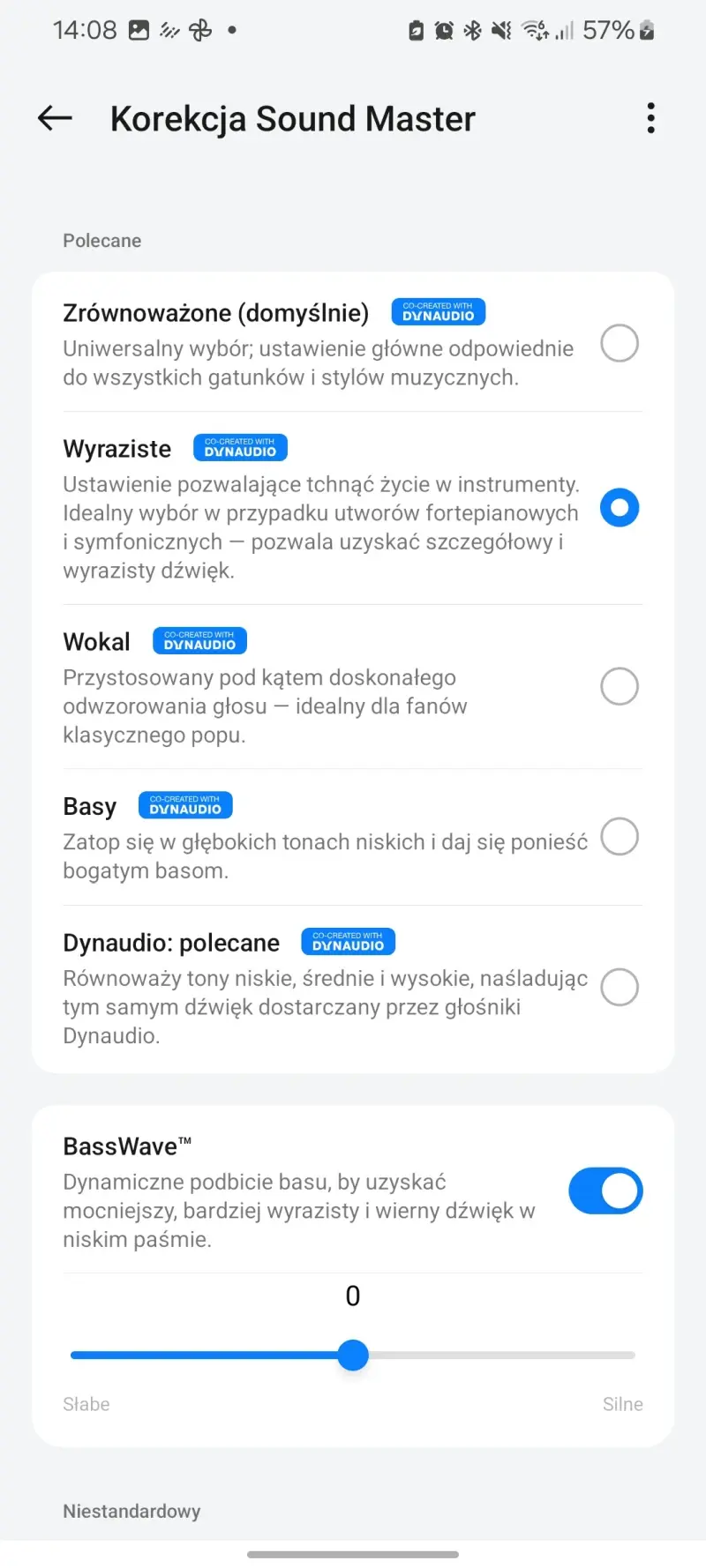The height and width of the screenshot is (1568, 706).
Task: Select the Basy radio button
Action: pos(620,836)
